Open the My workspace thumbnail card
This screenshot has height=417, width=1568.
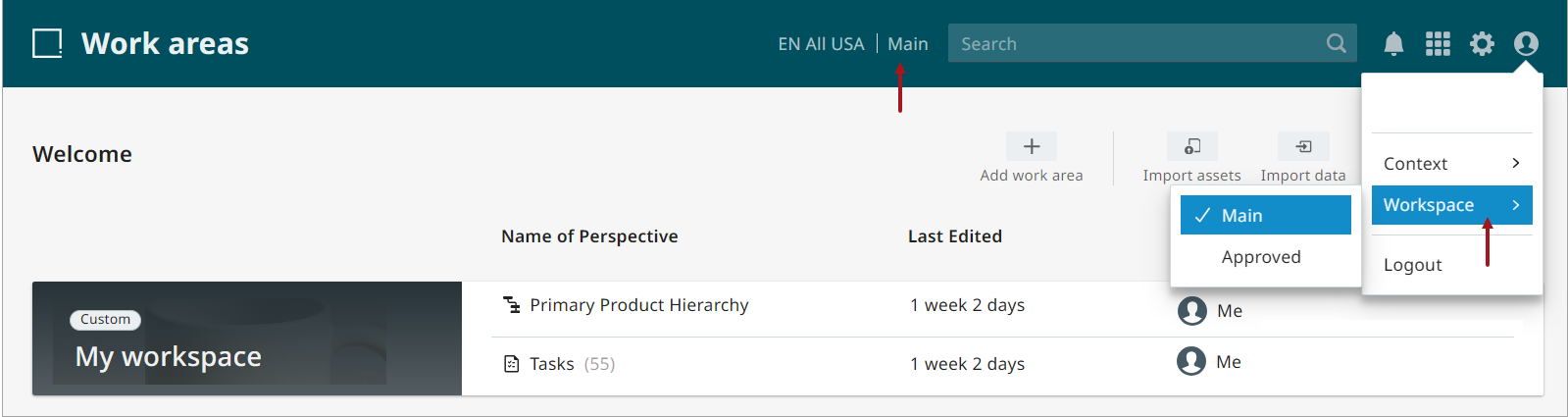[x=247, y=339]
